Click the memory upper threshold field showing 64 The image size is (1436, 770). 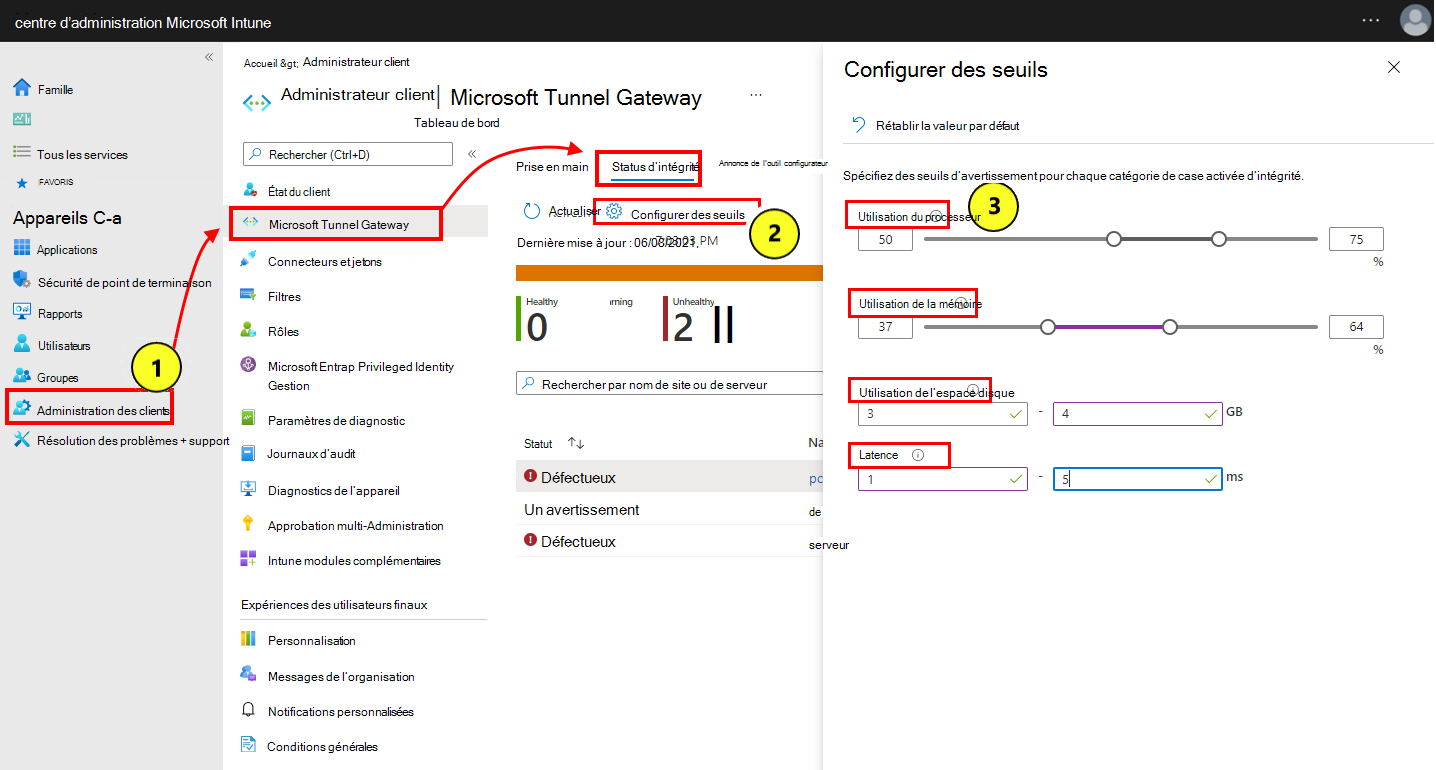pos(1356,327)
